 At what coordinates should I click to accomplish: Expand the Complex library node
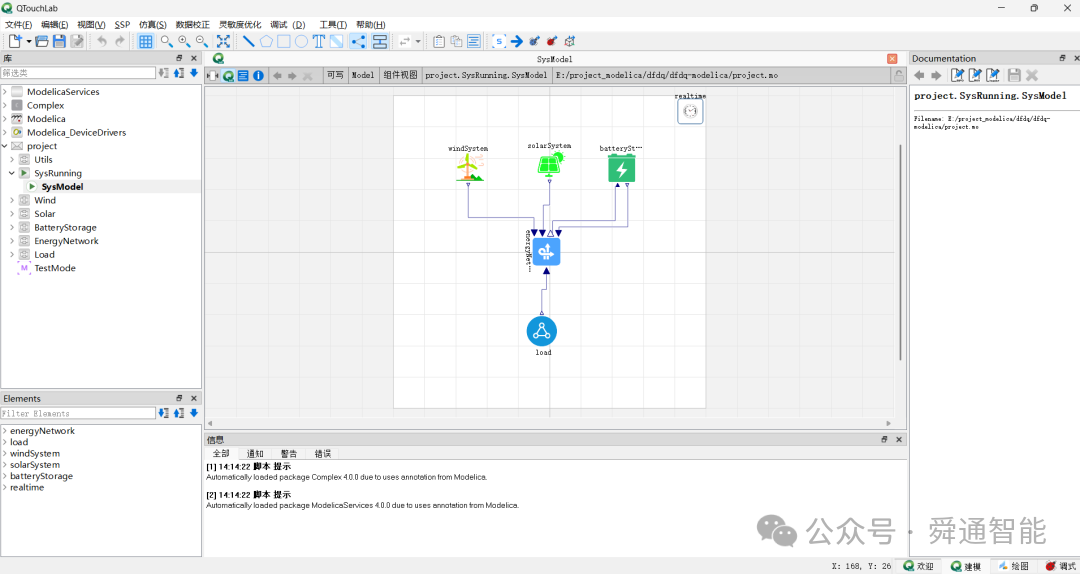pyautogui.click(x=5, y=105)
